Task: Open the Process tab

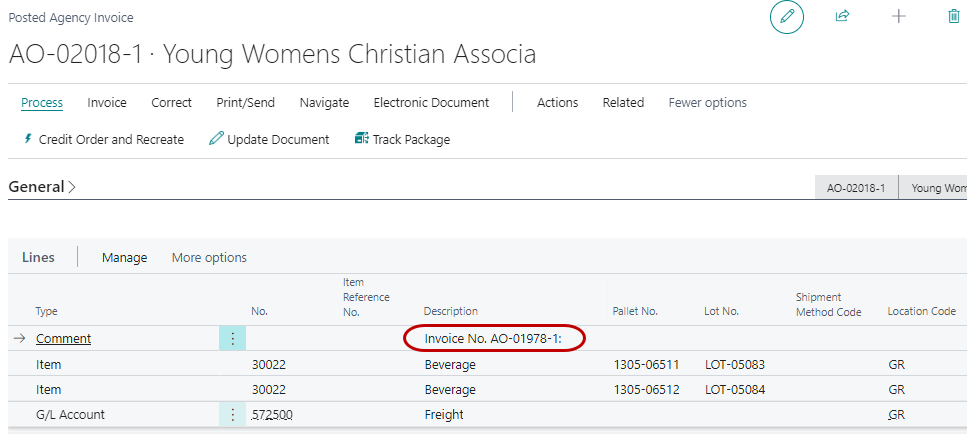Action: [x=42, y=103]
